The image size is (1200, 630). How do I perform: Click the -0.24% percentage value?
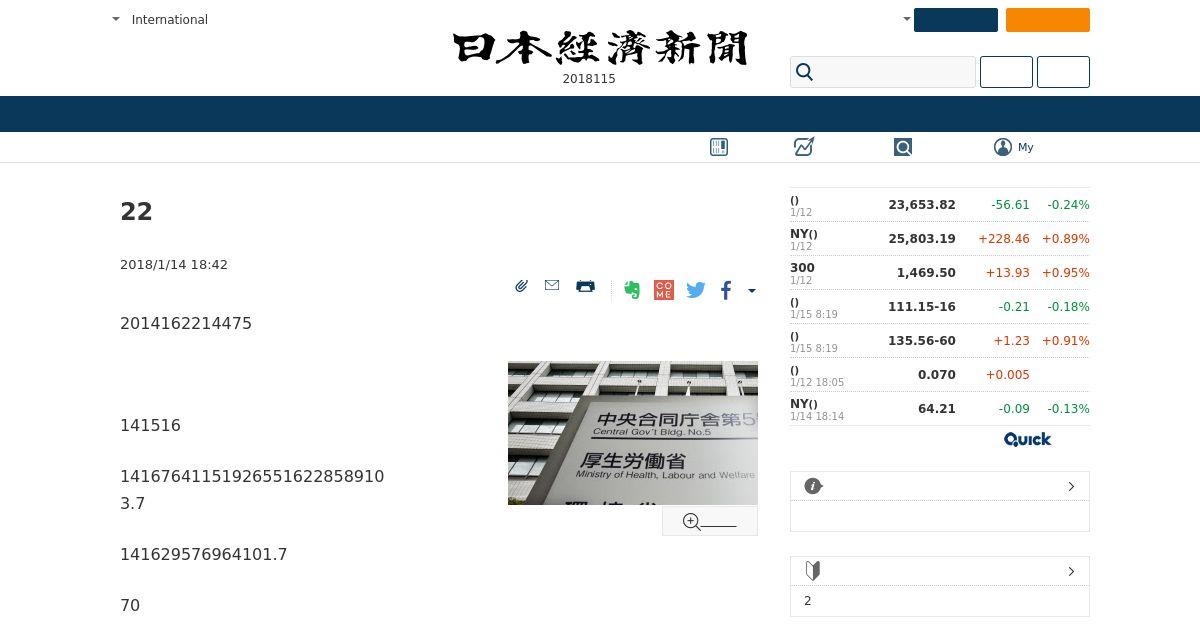pos(1068,205)
